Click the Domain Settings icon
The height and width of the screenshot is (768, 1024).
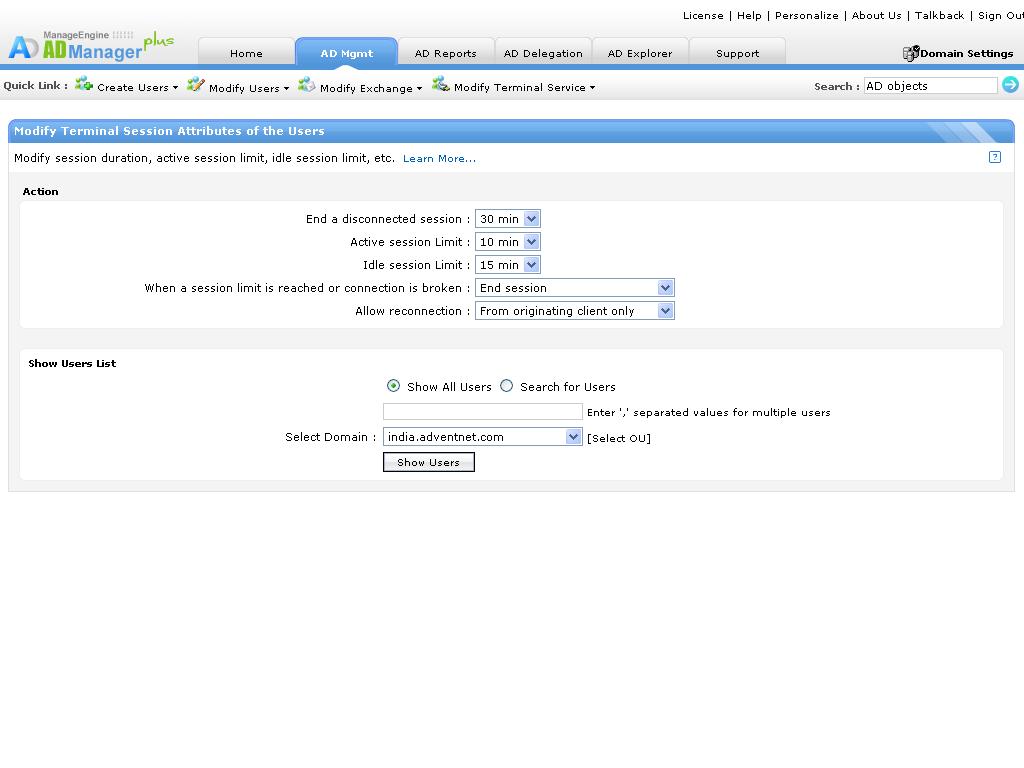pos(910,53)
